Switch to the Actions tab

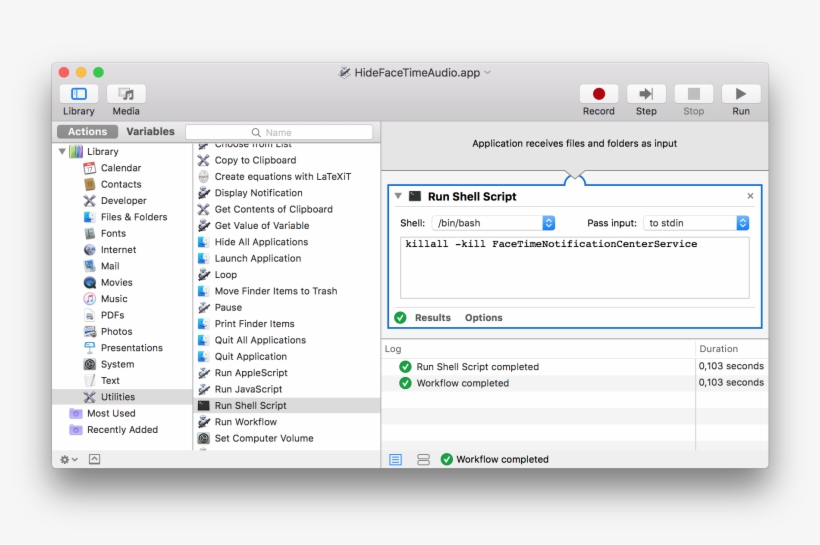(87, 132)
